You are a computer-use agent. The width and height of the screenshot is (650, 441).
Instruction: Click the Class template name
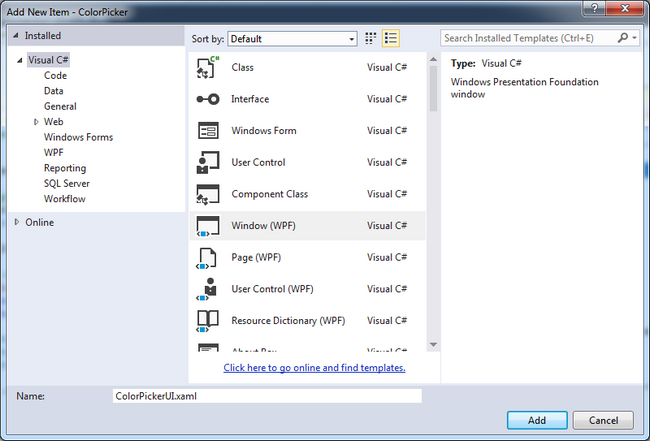[243, 68]
